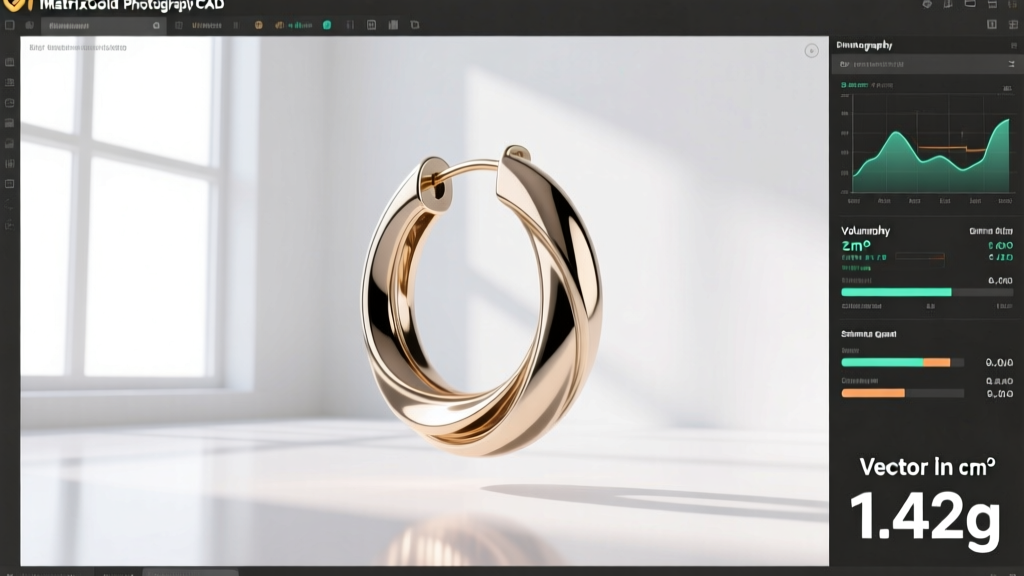
Task: Click the striped columns toolbar icon
Action: [393, 25]
